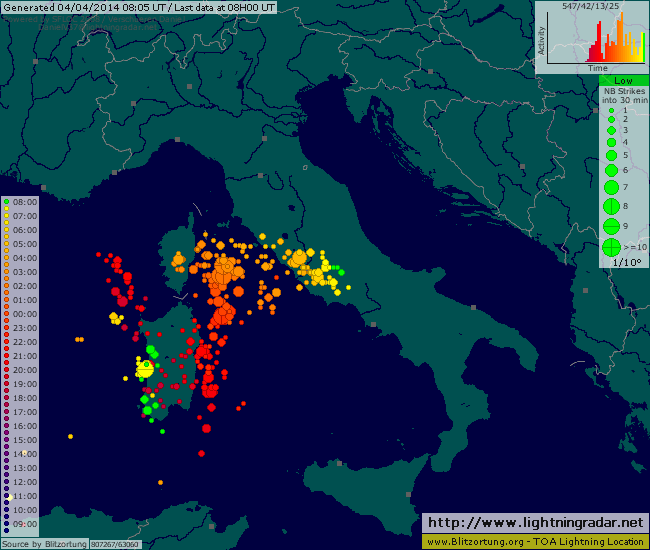650x550 pixels.
Task: Click the 807267/63060 counter at the bottom
Action: pos(115,544)
